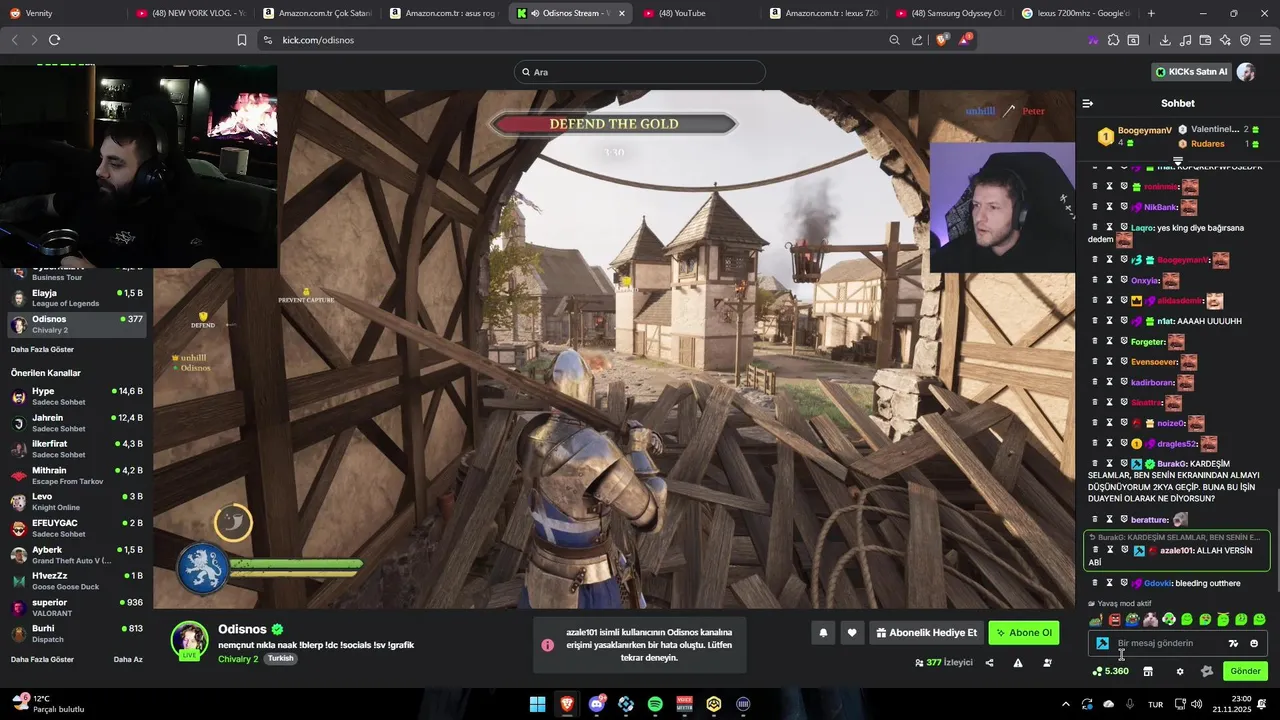The width and height of the screenshot is (1280, 720).
Task: Share the stream via share icon
Action: click(x=990, y=663)
